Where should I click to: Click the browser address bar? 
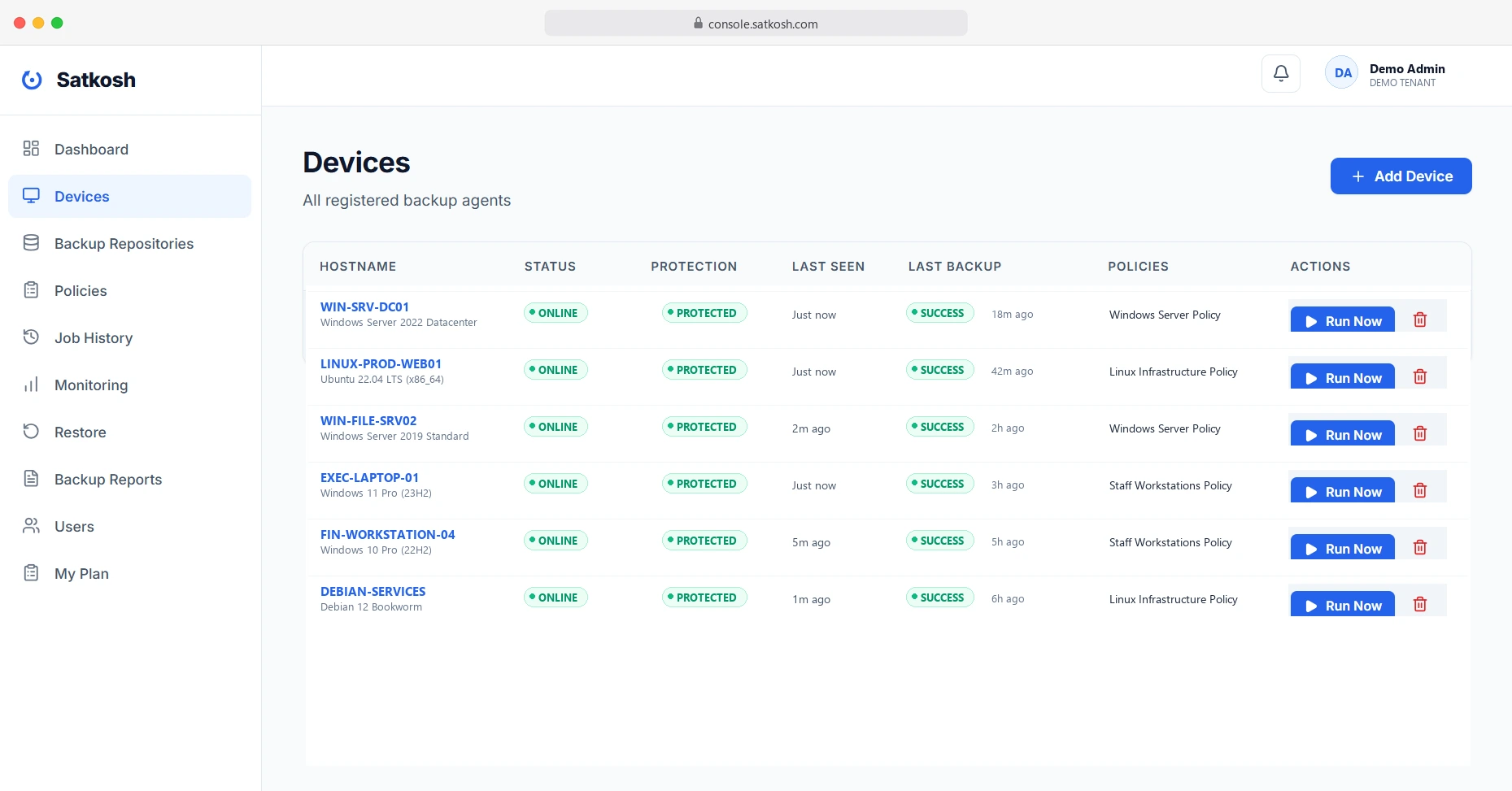pyautogui.click(x=756, y=24)
